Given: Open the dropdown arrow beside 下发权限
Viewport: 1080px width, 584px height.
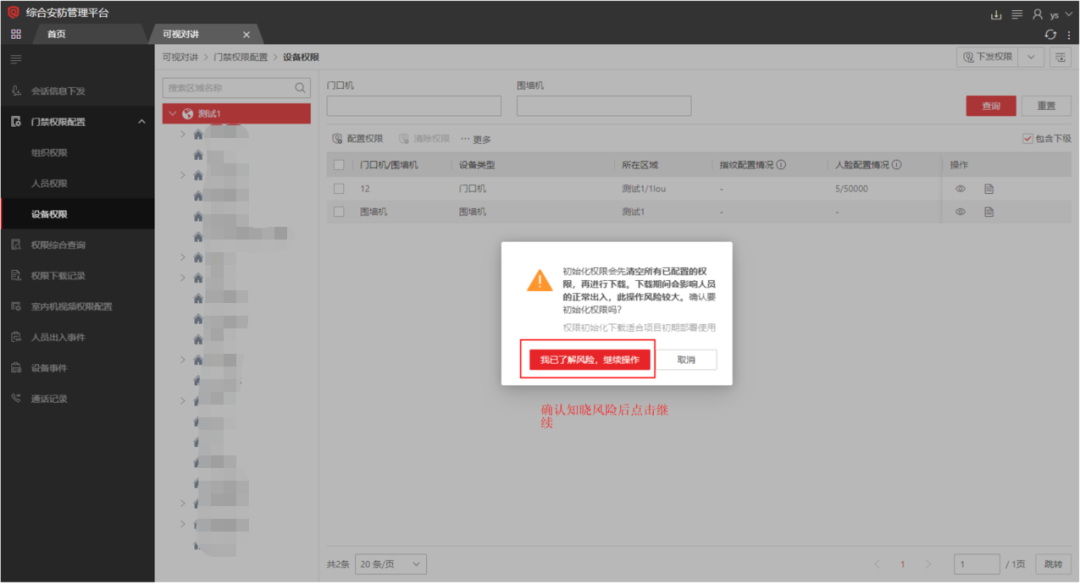Looking at the screenshot, I should (1031, 57).
